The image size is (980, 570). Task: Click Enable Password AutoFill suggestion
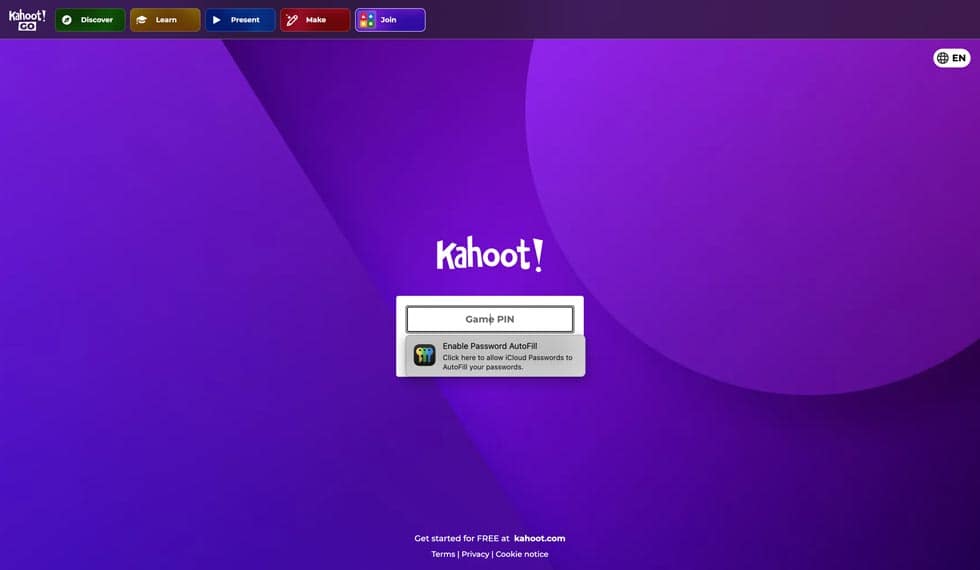(x=495, y=356)
